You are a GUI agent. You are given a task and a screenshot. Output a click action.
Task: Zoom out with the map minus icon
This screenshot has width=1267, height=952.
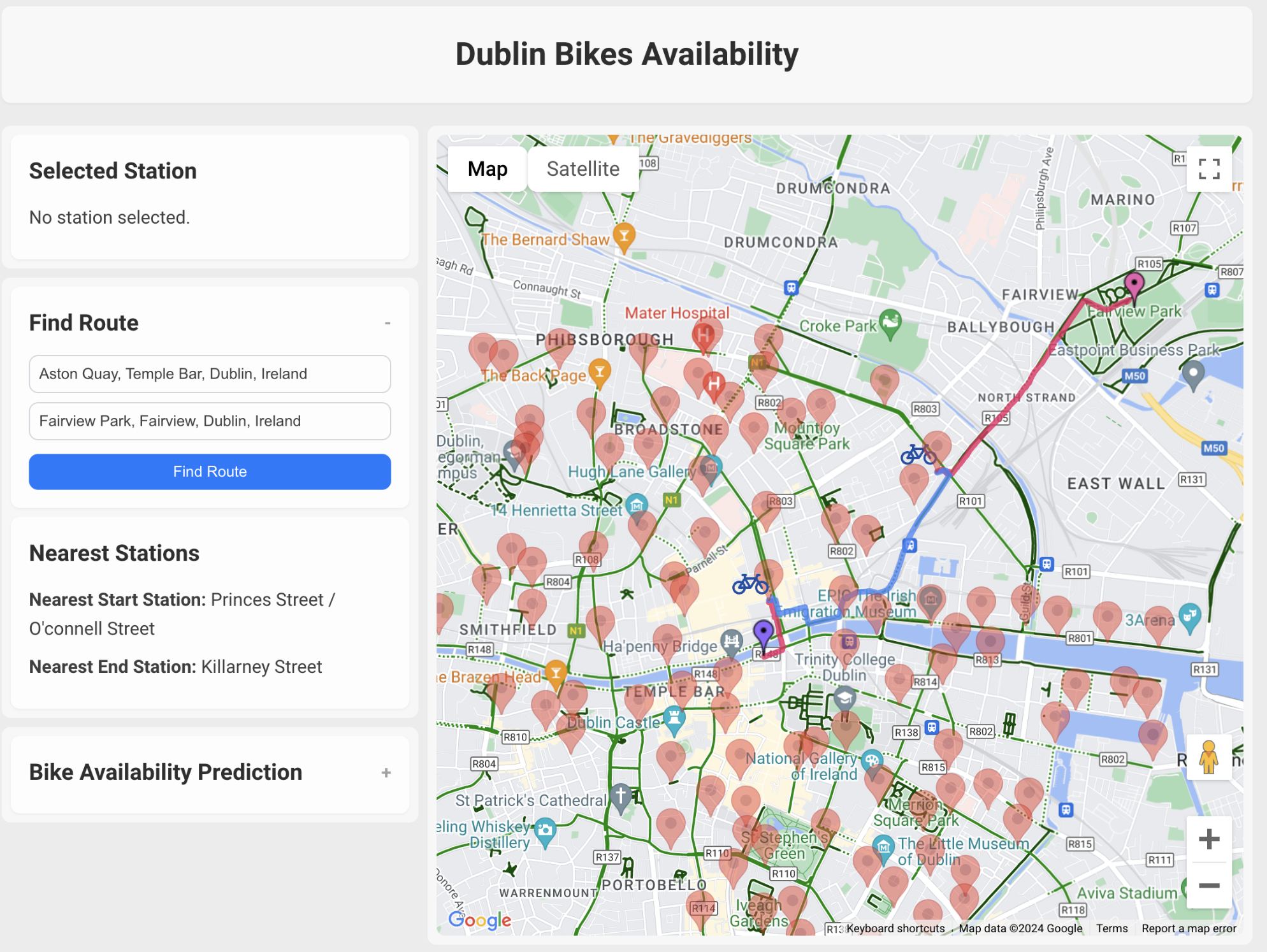pyautogui.click(x=1209, y=886)
